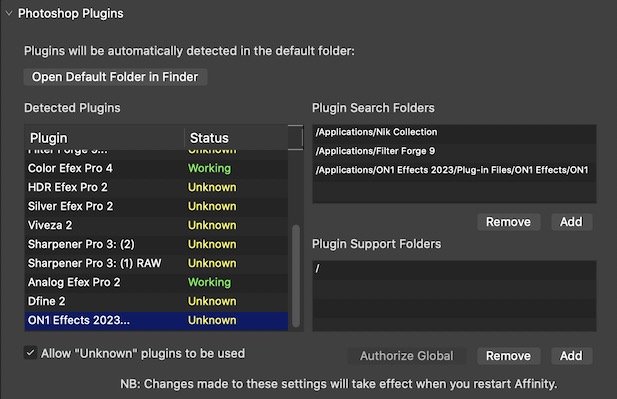Add a new Plugin Support Folder
617x399 pixels.
(571, 356)
